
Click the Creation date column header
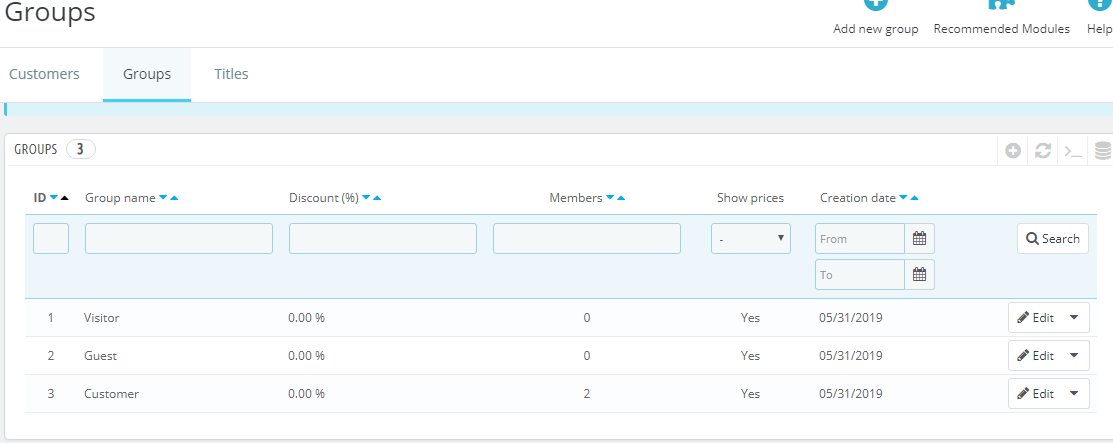point(857,198)
